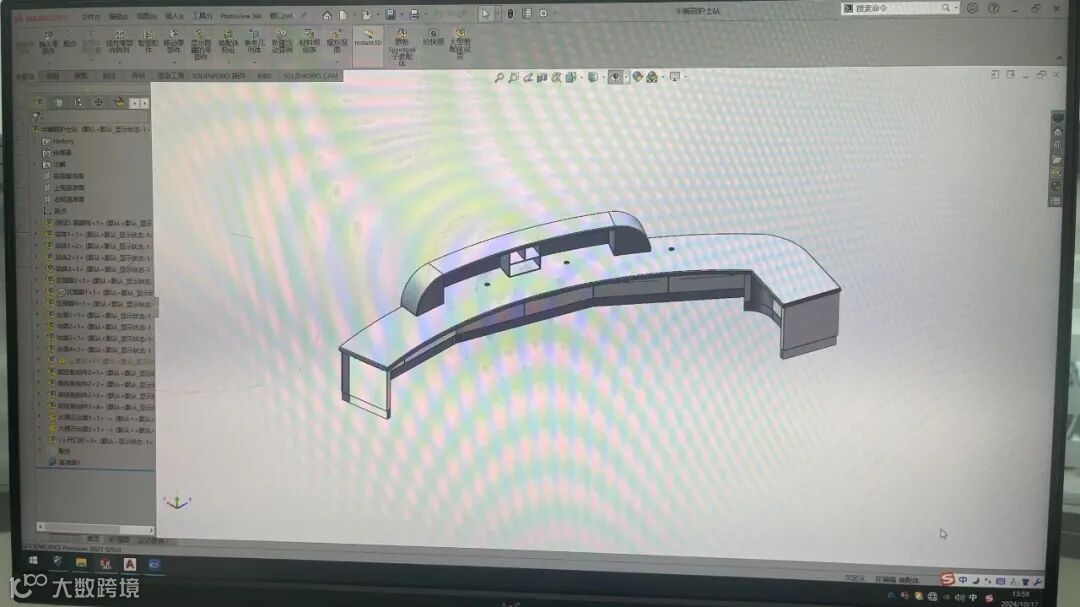The height and width of the screenshot is (607, 1080).
Task: Open Windows Start button
Action: point(32,562)
